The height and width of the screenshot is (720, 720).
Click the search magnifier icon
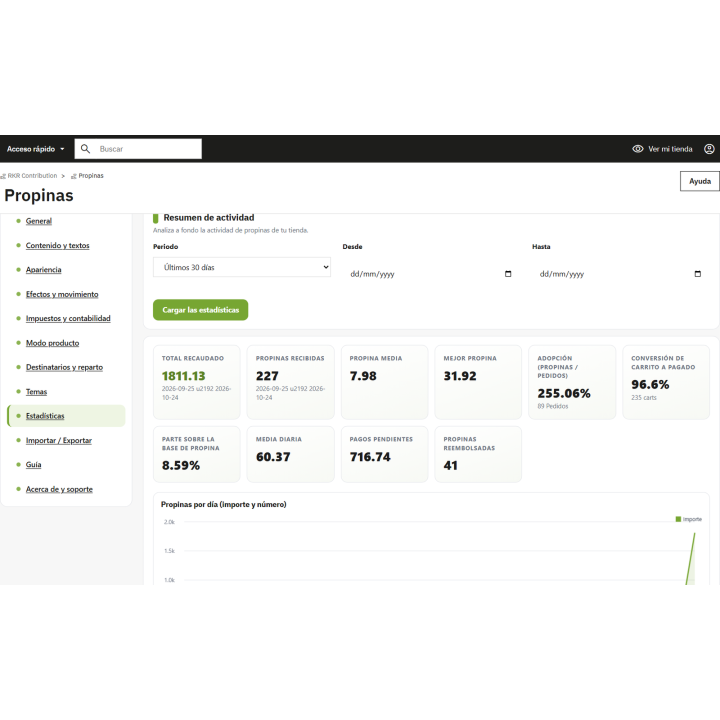click(85, 149)
